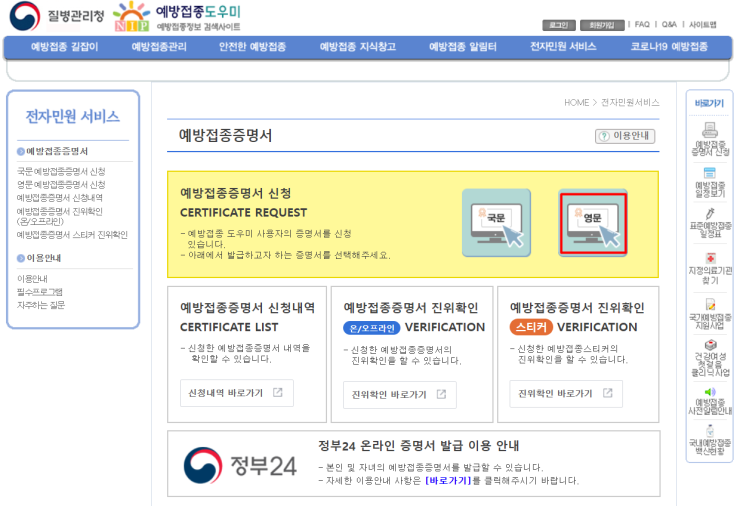Click the 예방접종증명서 sidebar section heading
Image resolution: width=743 pixels, height=506 pixels.
57,152
